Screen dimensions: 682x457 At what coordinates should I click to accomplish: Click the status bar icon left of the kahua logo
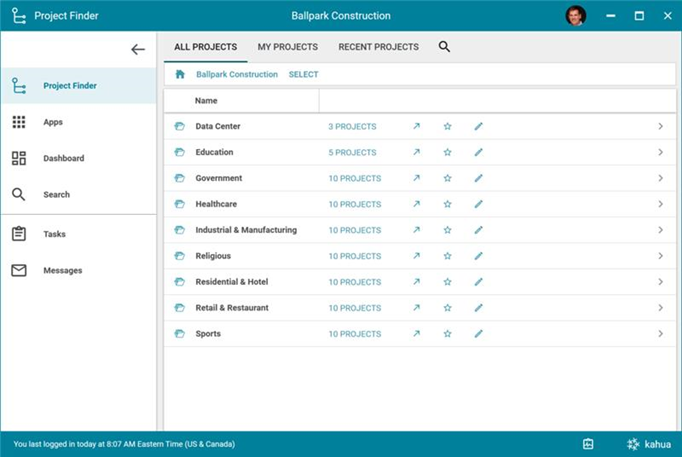[x=588, y=444]
